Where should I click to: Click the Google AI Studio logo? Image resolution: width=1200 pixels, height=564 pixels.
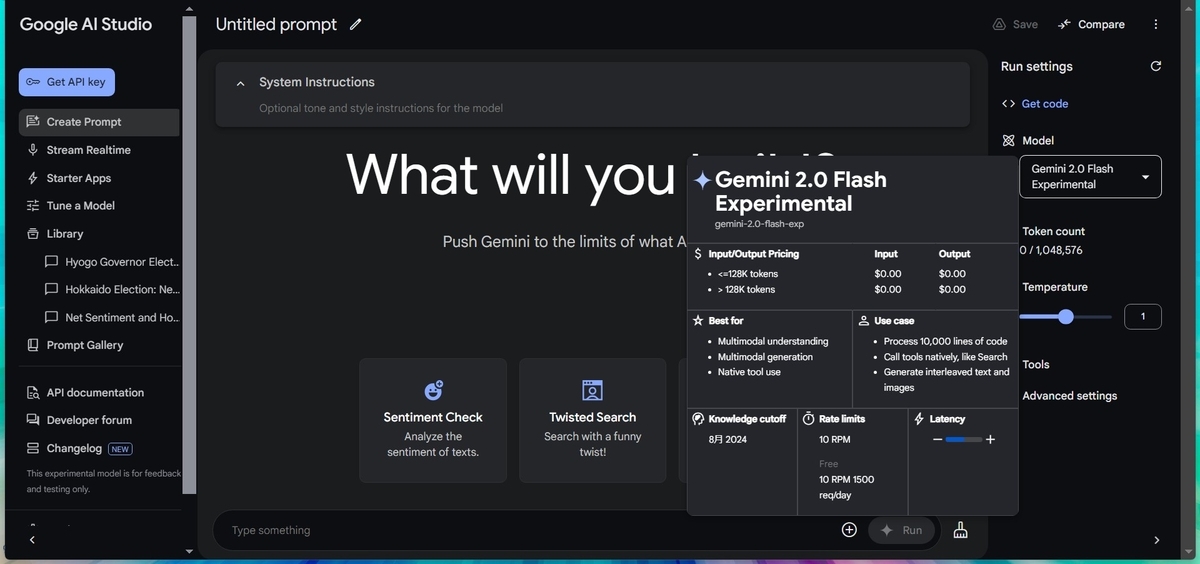coord(86,24)
